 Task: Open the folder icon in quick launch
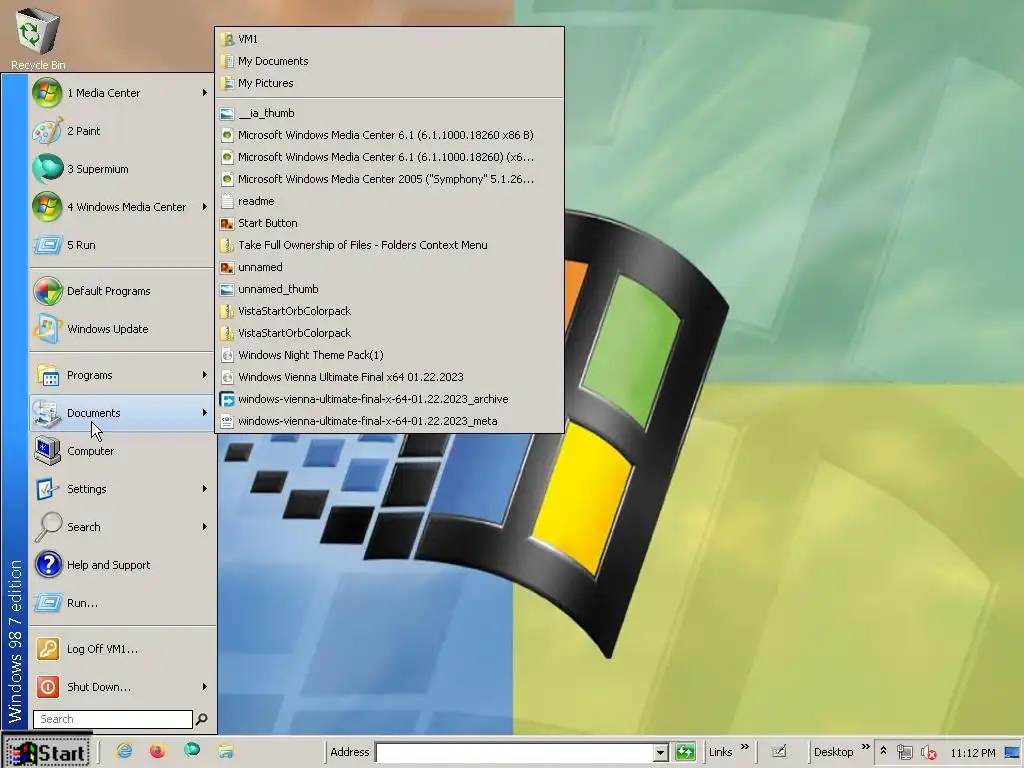tap(226, 752)
